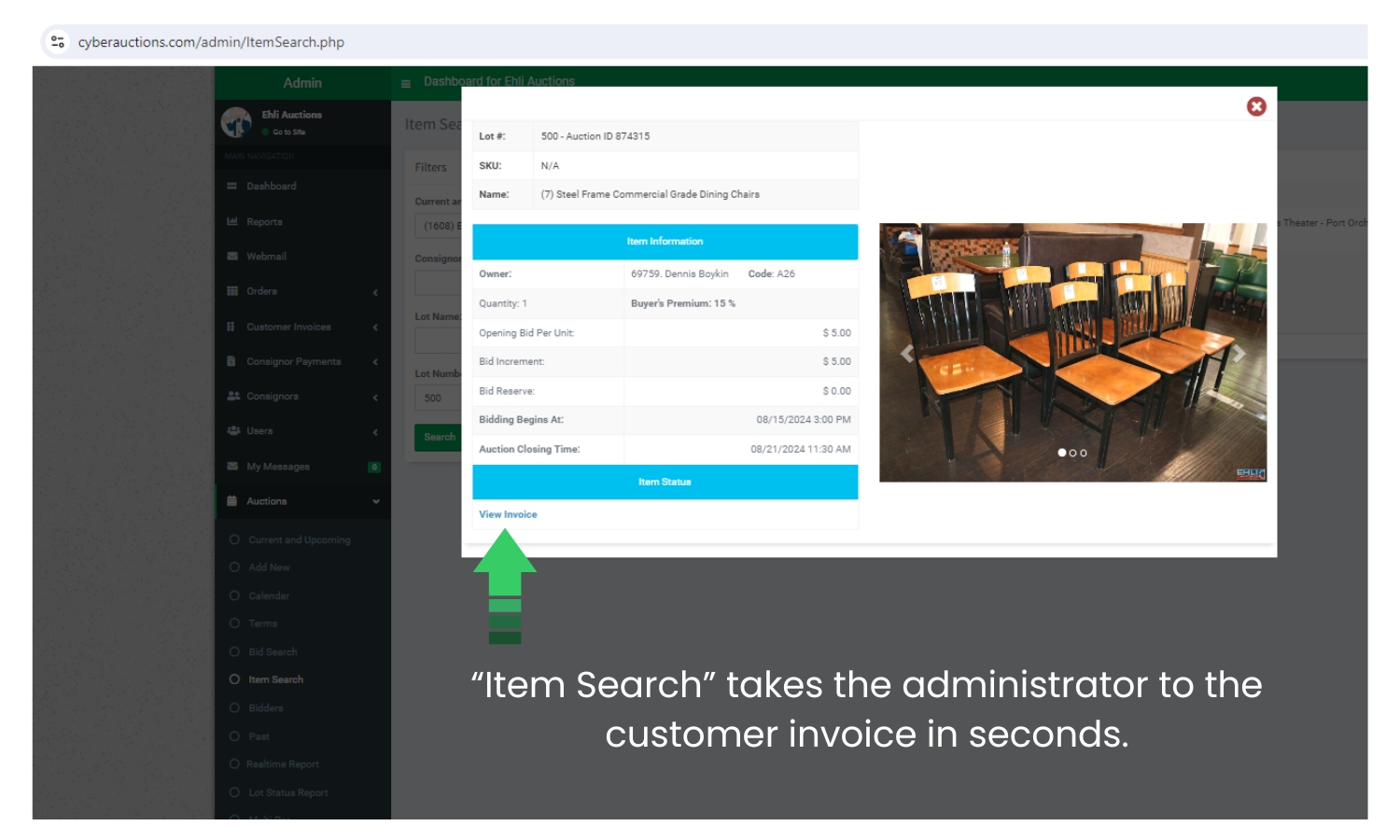This screenshot has width=1400, height=840.
Task: Click the closing time '08/21/2024 11:30 AM'
Action: click(801, 449)
